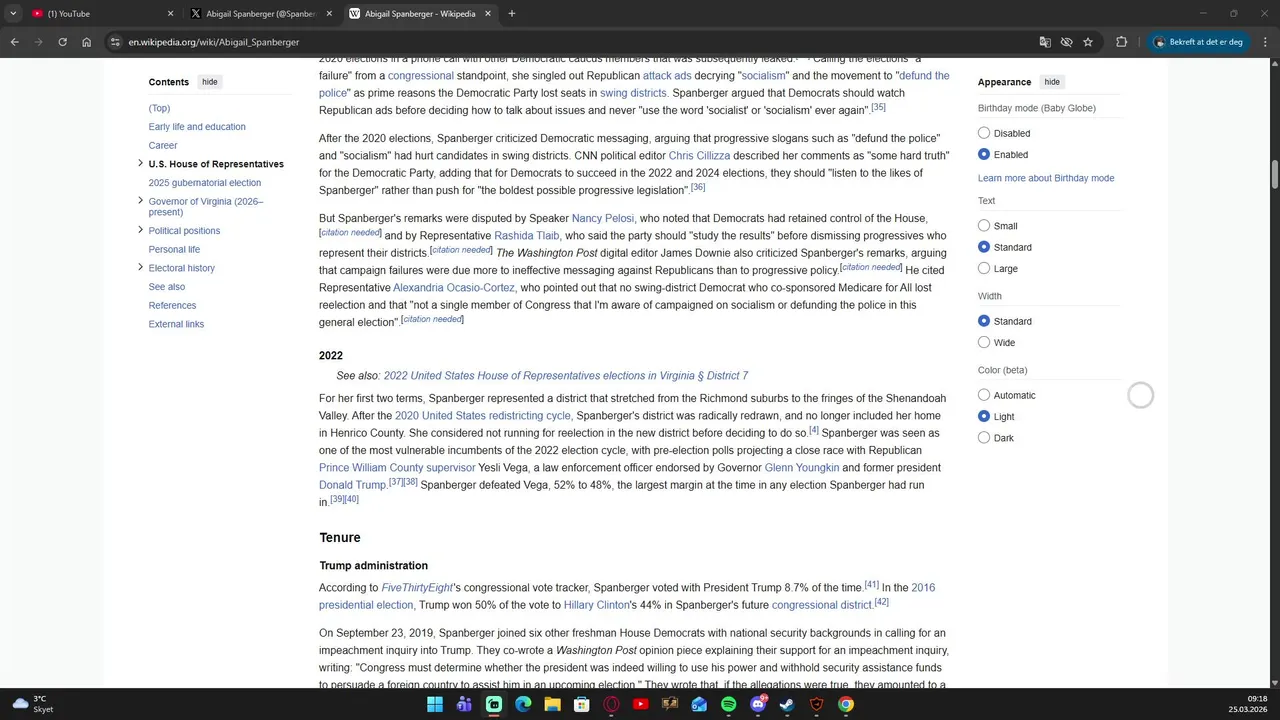Open Learn more about Birthday mode link

pos(1046,178)
